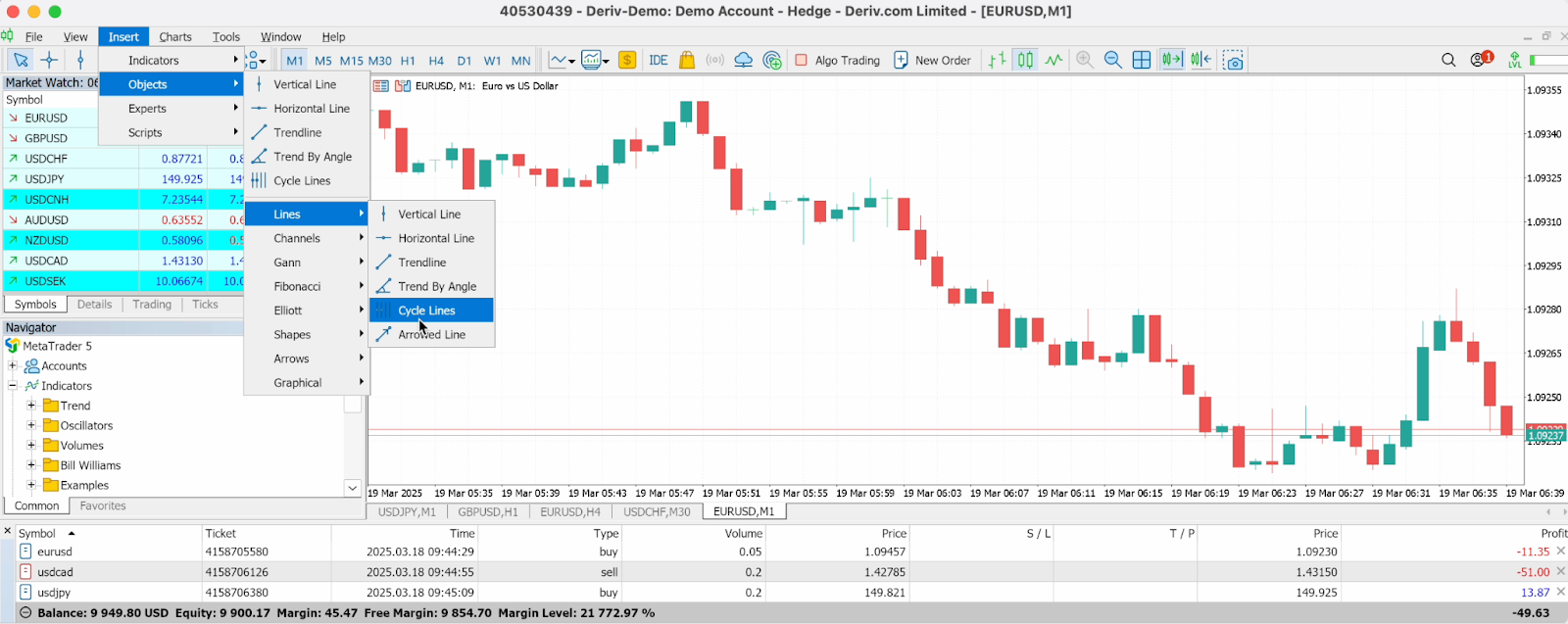Switch to bar chart view
Viewport: 1568px width, 624px height.
997,60
